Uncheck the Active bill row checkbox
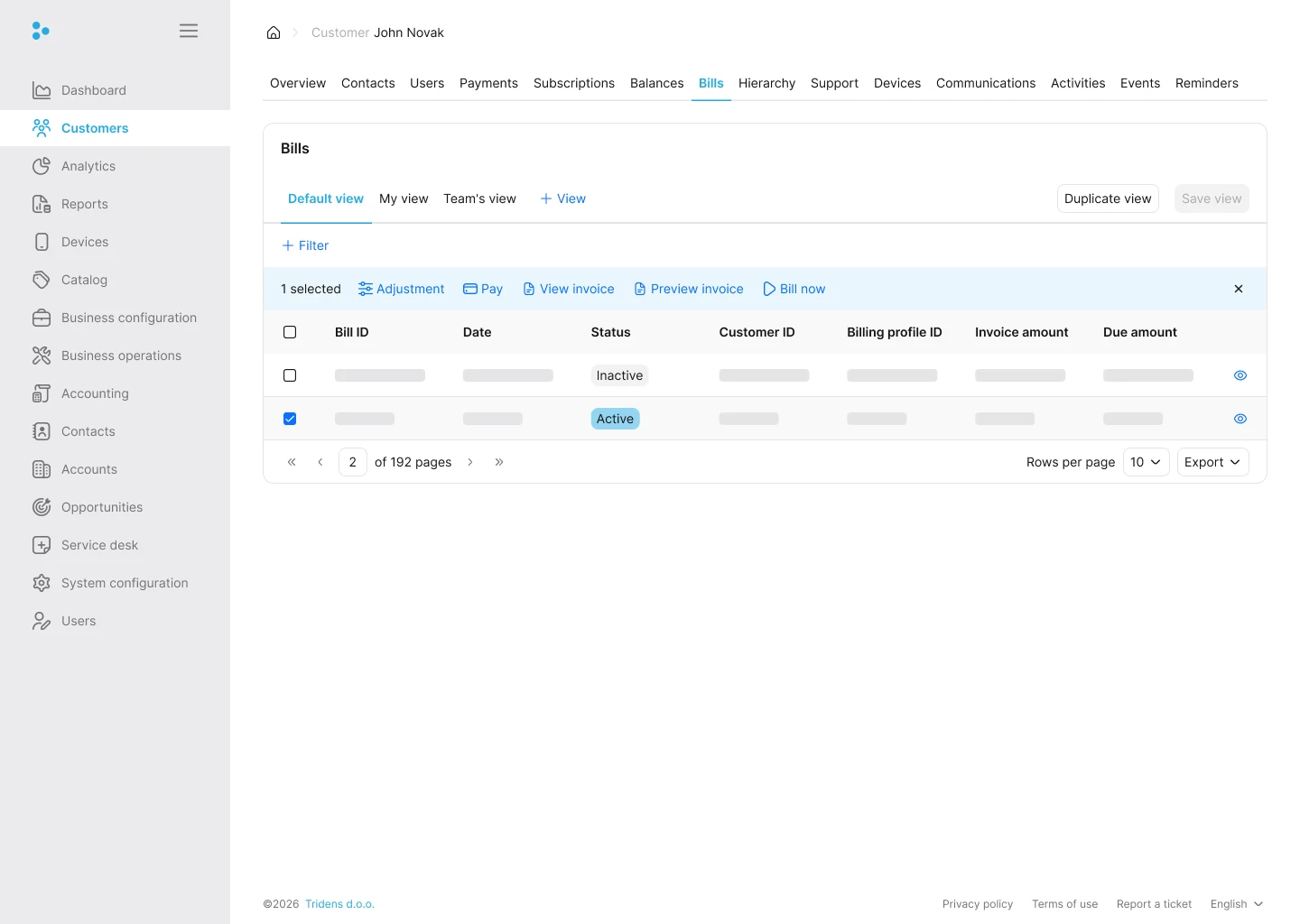 click(290, 419)
